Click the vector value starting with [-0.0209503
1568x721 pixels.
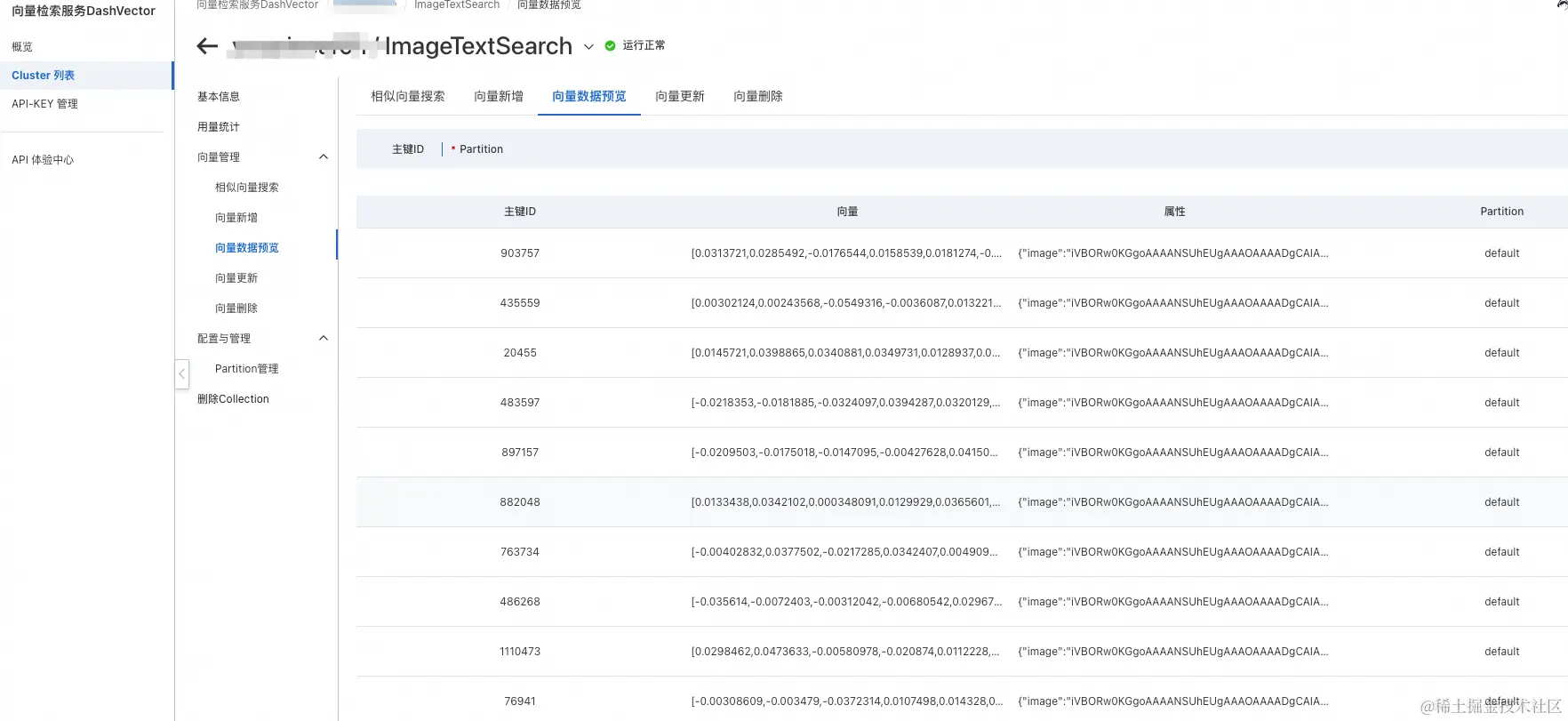[x=844, y=453]
